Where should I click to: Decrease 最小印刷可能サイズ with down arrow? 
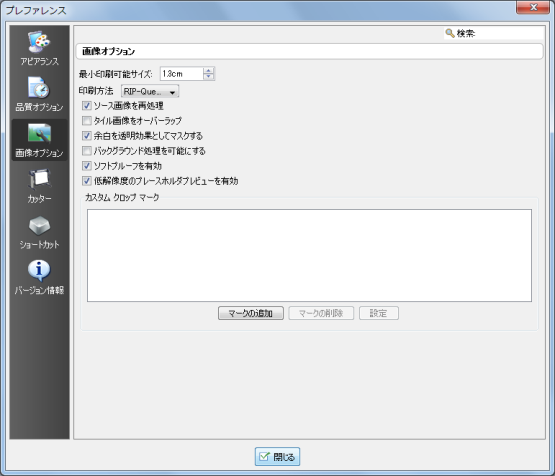(208, 77)
